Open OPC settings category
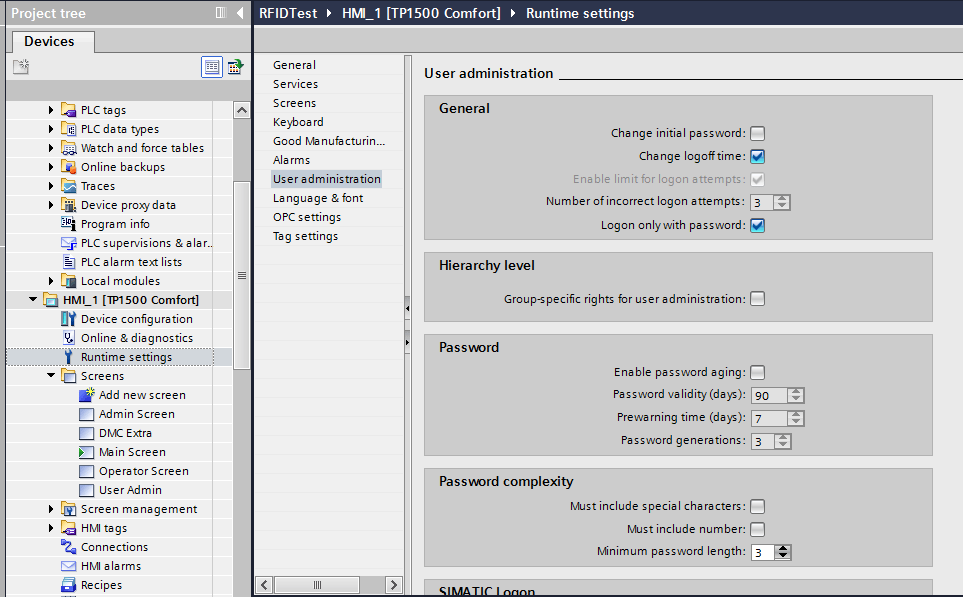This screenshot has height=597, width=963. point(307,217)
